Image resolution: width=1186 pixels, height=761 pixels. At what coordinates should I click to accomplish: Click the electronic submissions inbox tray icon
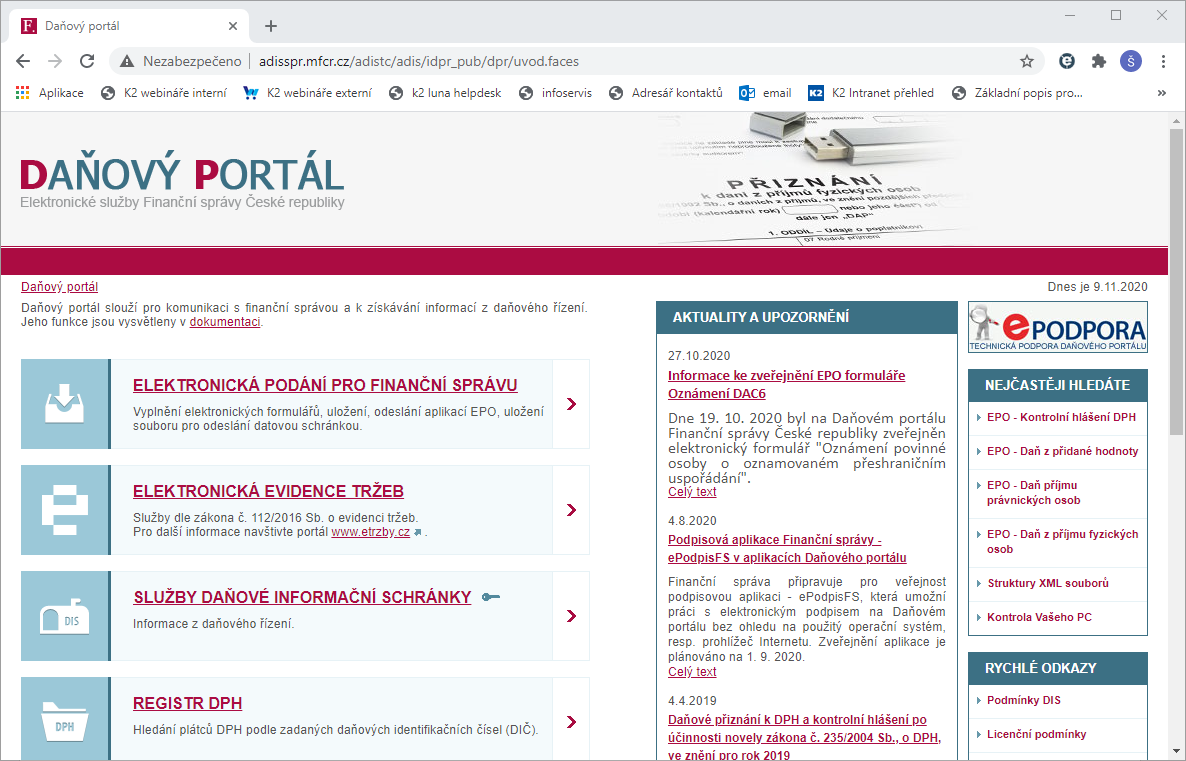[65, 404]
